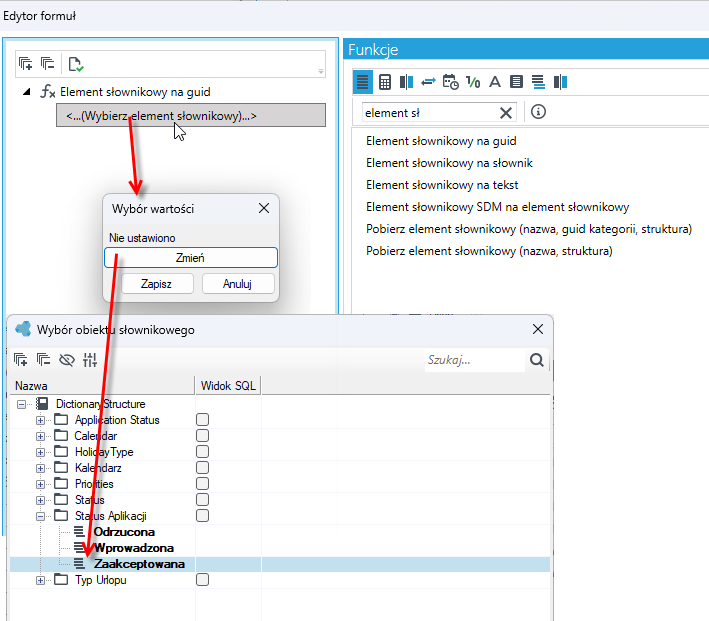Click the Anuluj button
Screen dimensions: 709x621
[237, 284]
